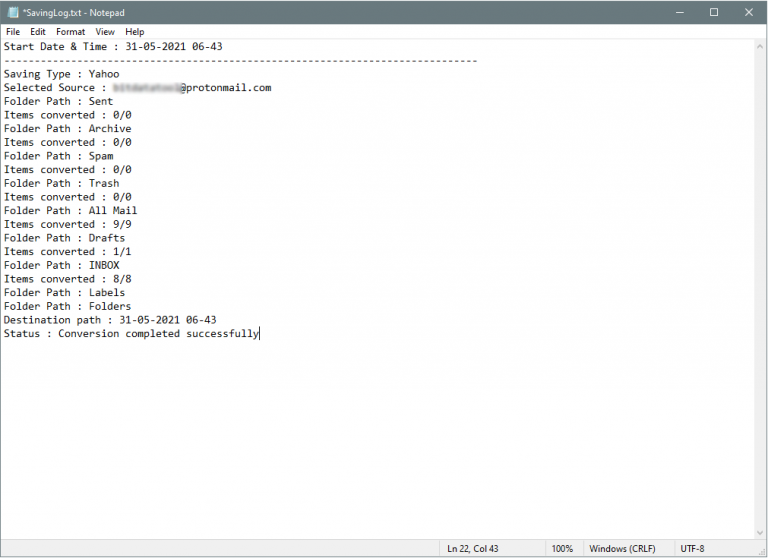Click 'Folder Path : INBOX' line

(62, 266)
